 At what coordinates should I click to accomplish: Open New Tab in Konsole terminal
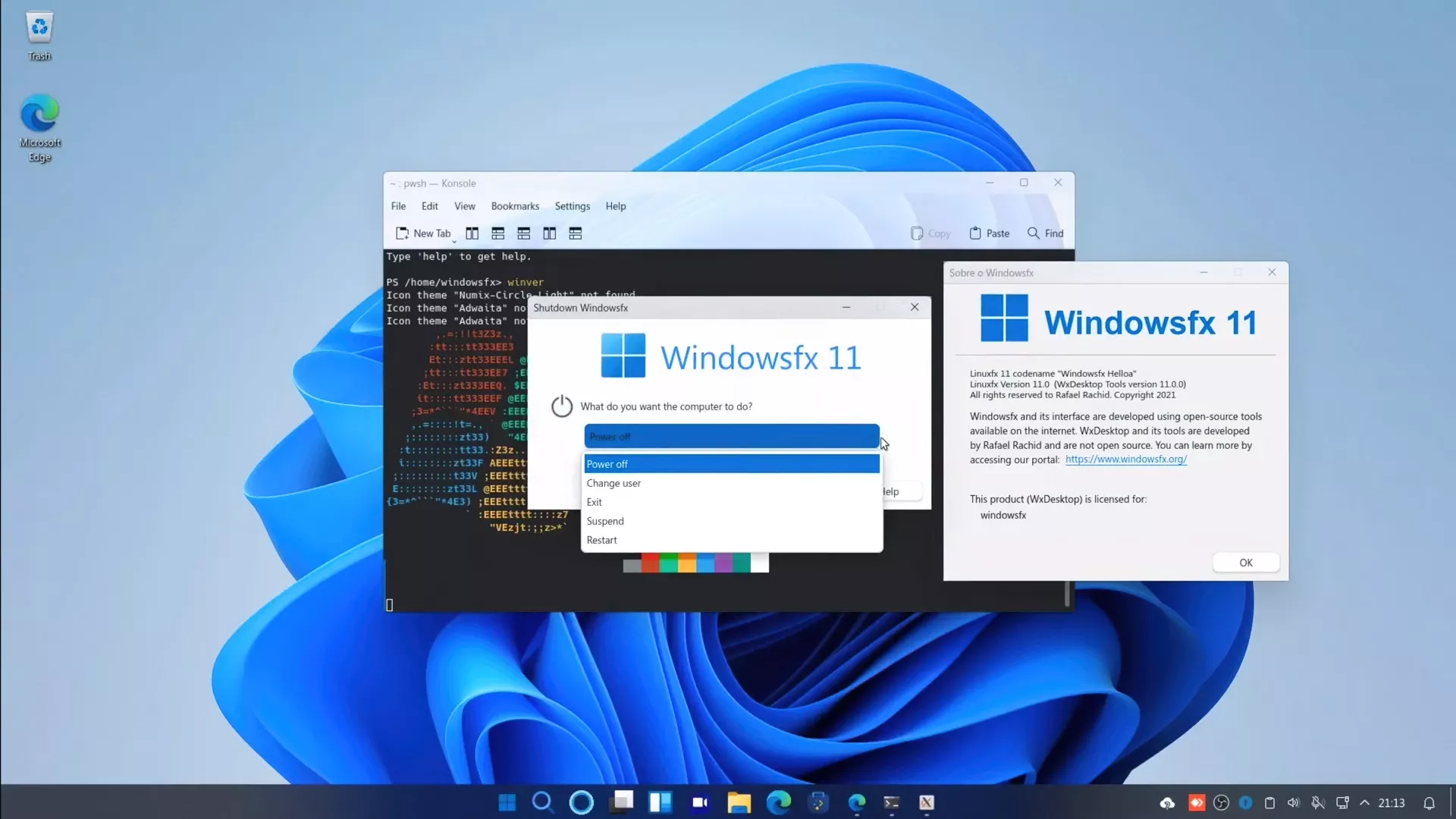tap(424, 233)
